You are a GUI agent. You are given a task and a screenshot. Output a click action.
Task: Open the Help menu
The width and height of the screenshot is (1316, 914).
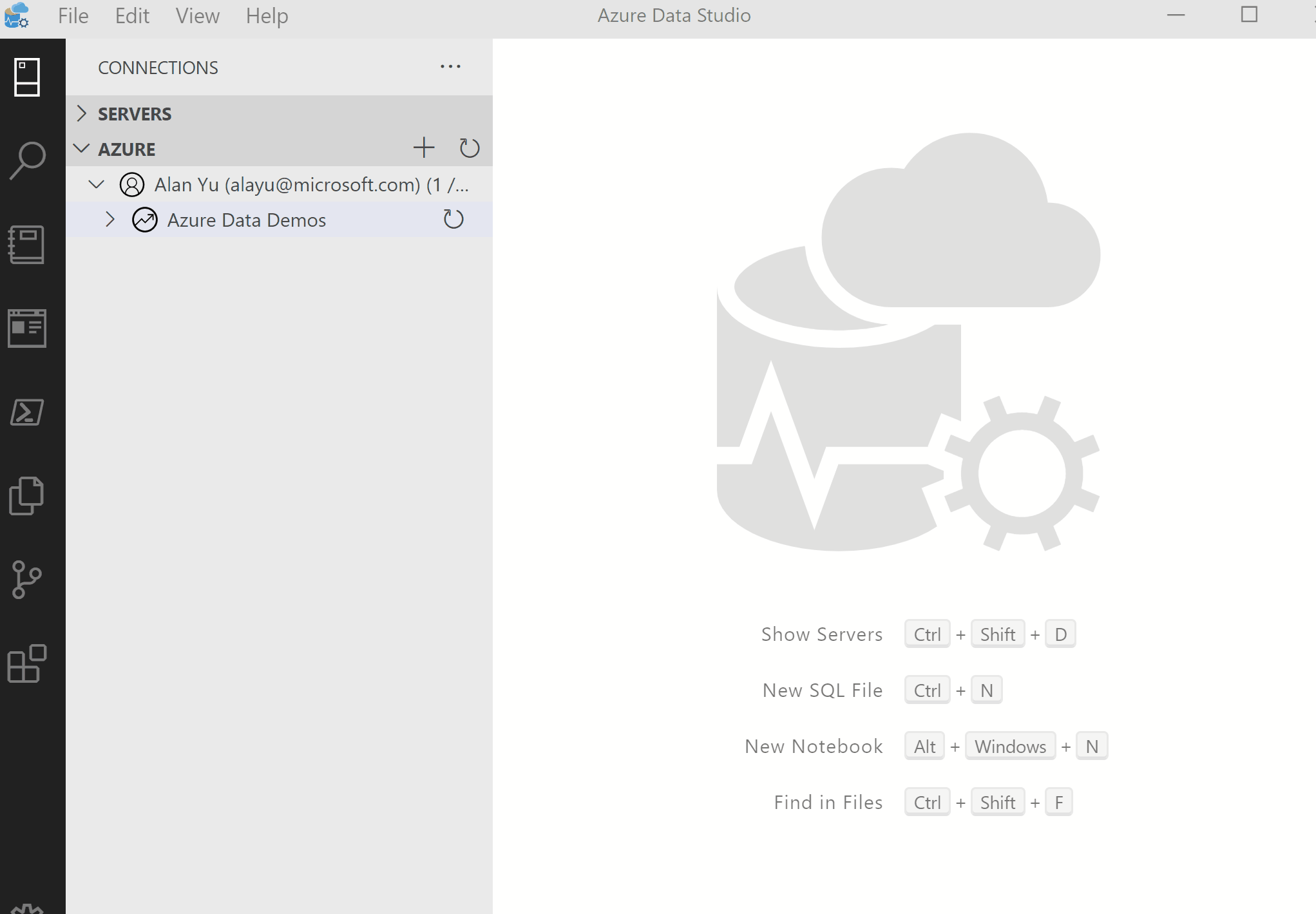[x=267, y=15]
